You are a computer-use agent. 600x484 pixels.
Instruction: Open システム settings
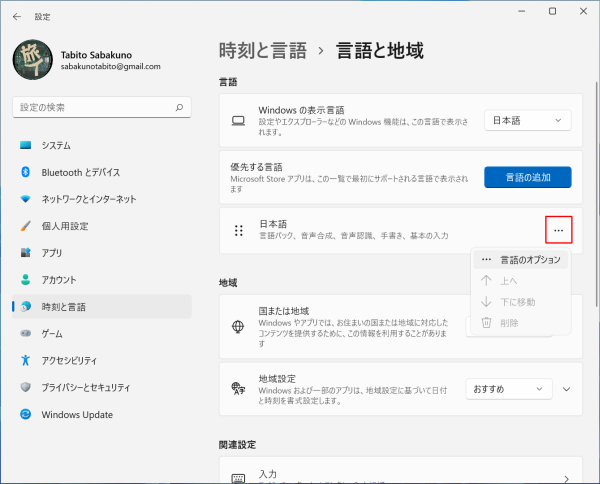[x=102, y=145]
